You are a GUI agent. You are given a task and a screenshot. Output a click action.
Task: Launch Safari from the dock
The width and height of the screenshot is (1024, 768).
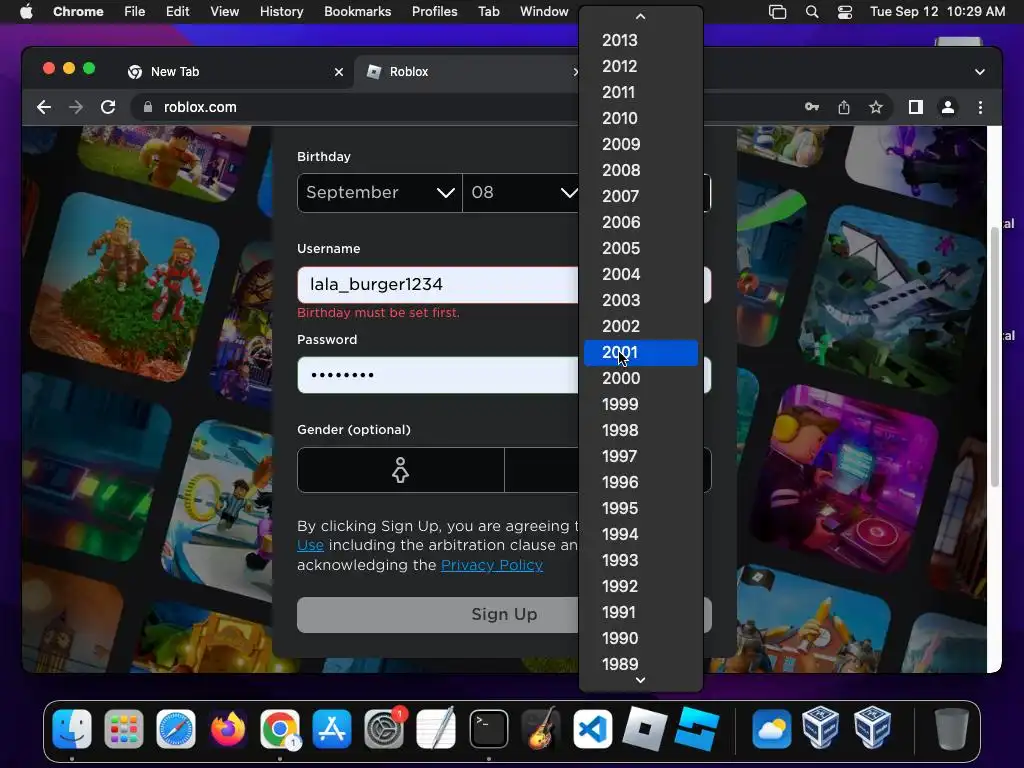click(176, 728)
